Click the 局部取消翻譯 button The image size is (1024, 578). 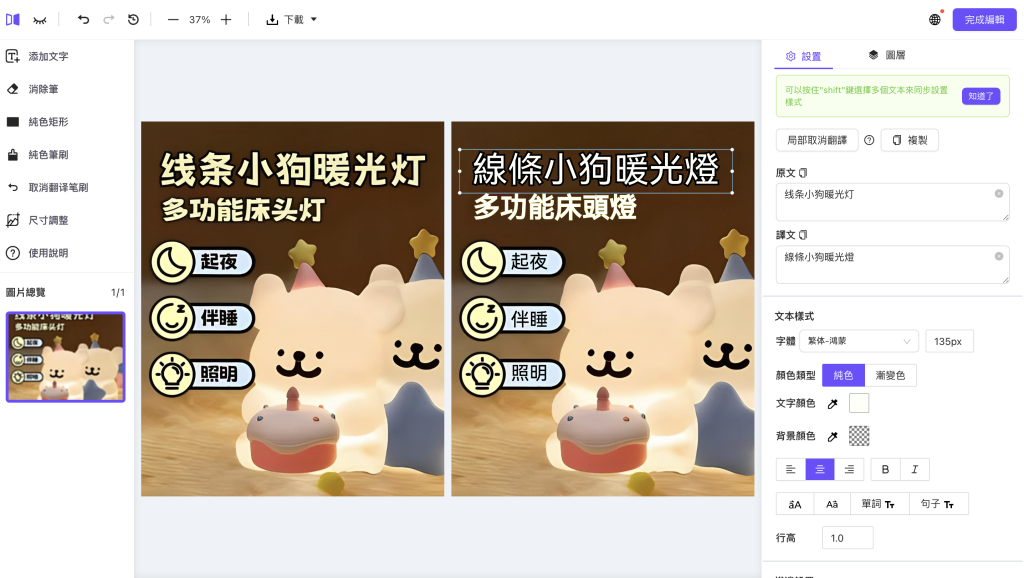(817, 140)
